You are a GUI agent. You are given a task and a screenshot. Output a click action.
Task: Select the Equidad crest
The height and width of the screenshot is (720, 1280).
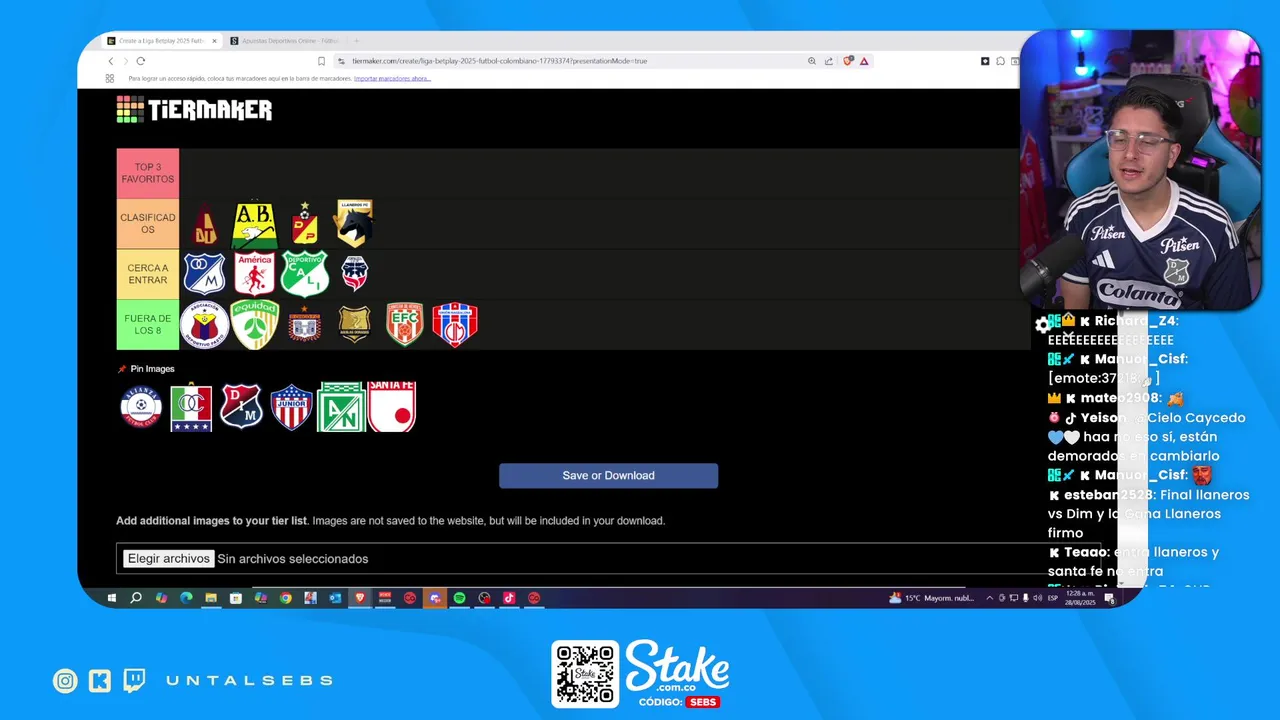[254, 324]
